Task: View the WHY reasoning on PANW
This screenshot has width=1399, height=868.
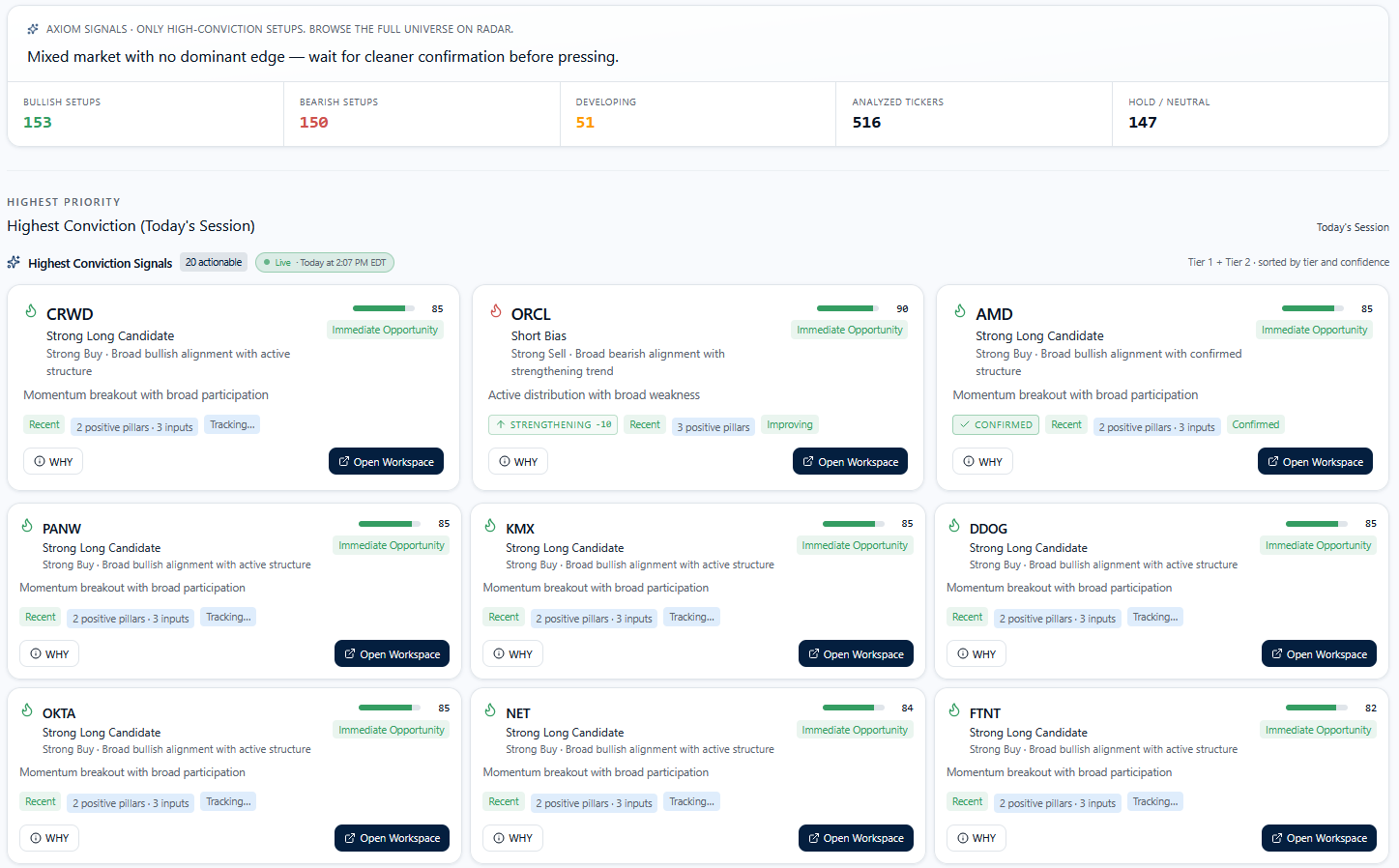Action: 49,653
